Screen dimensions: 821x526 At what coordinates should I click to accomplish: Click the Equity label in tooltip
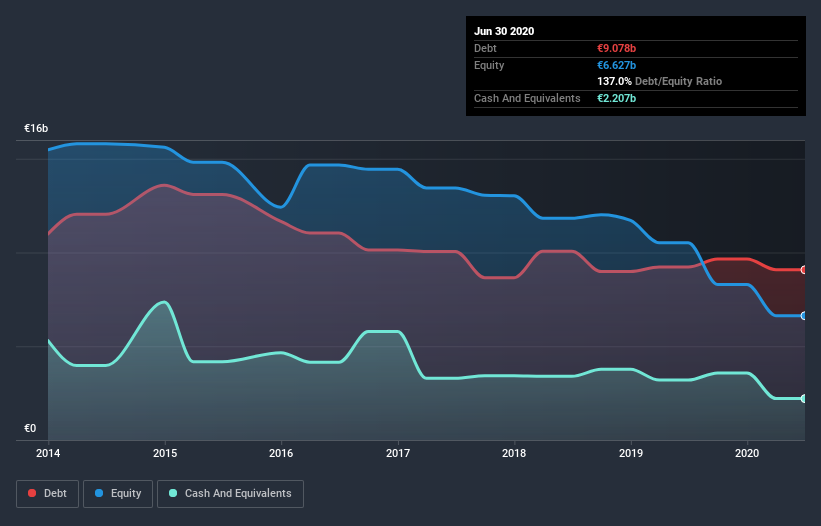[x=489, y=65]
